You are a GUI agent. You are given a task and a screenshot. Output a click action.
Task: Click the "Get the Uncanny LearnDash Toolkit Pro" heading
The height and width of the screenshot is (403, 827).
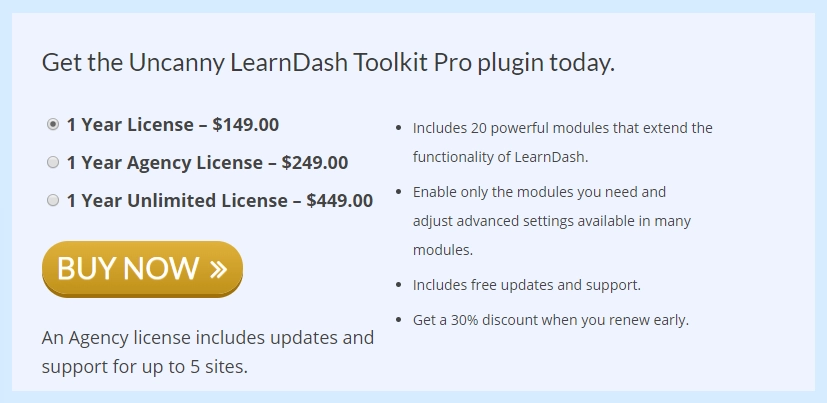[x=328, y=63]
